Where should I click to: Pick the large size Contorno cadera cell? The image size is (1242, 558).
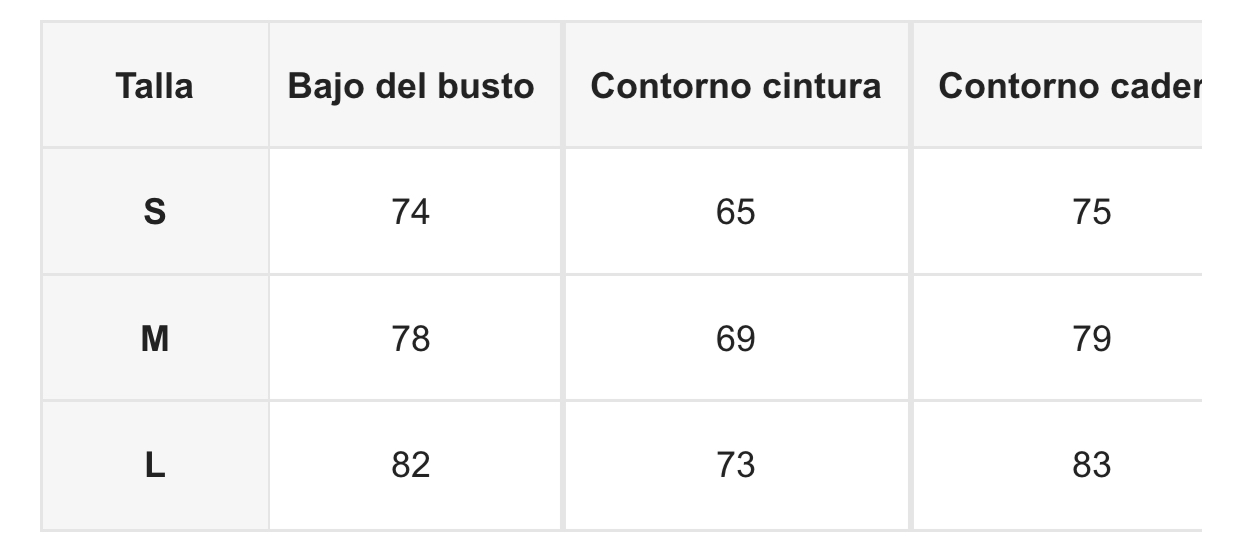1091,466
